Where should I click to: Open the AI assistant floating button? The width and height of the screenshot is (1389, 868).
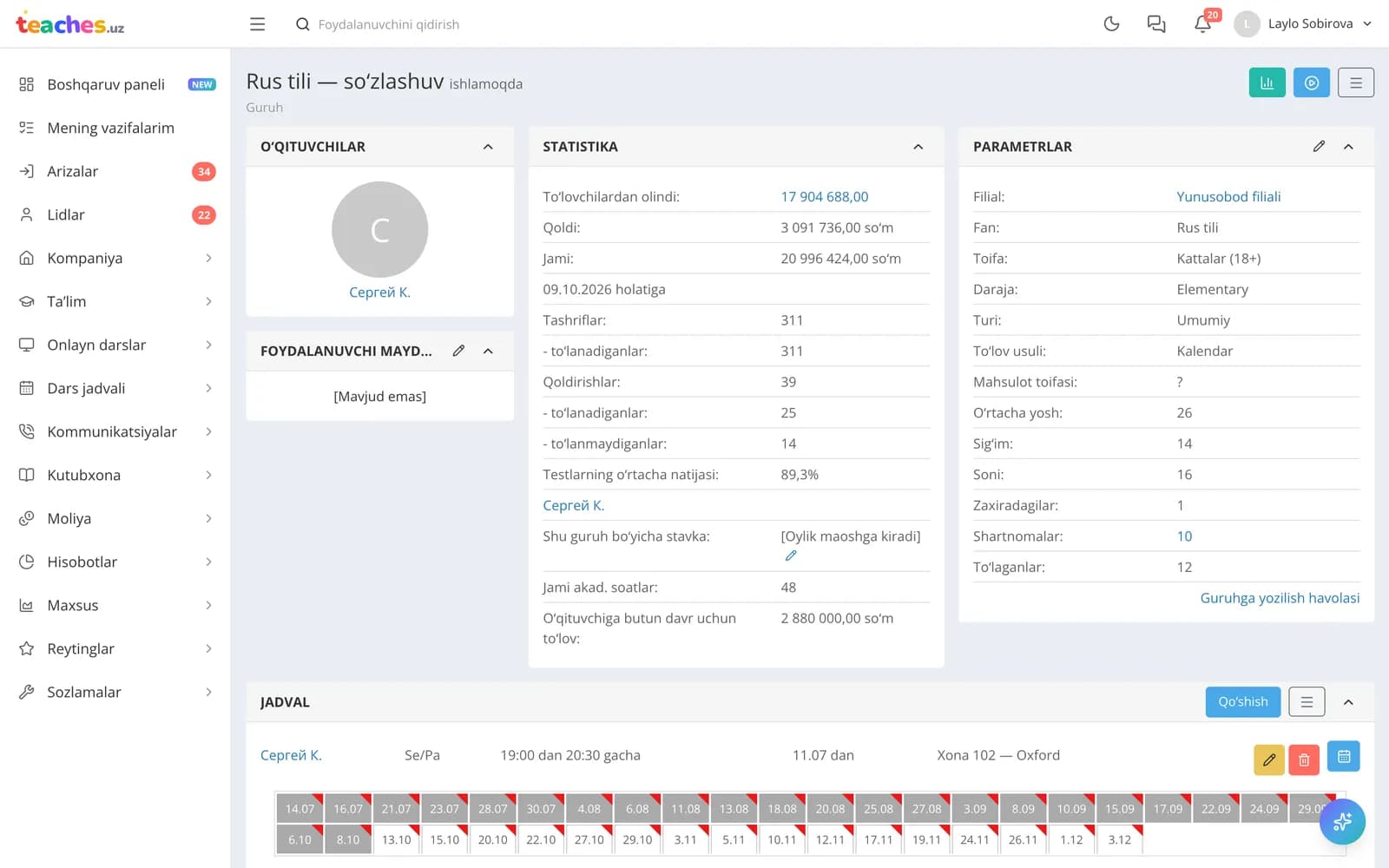pos(1342,822)
